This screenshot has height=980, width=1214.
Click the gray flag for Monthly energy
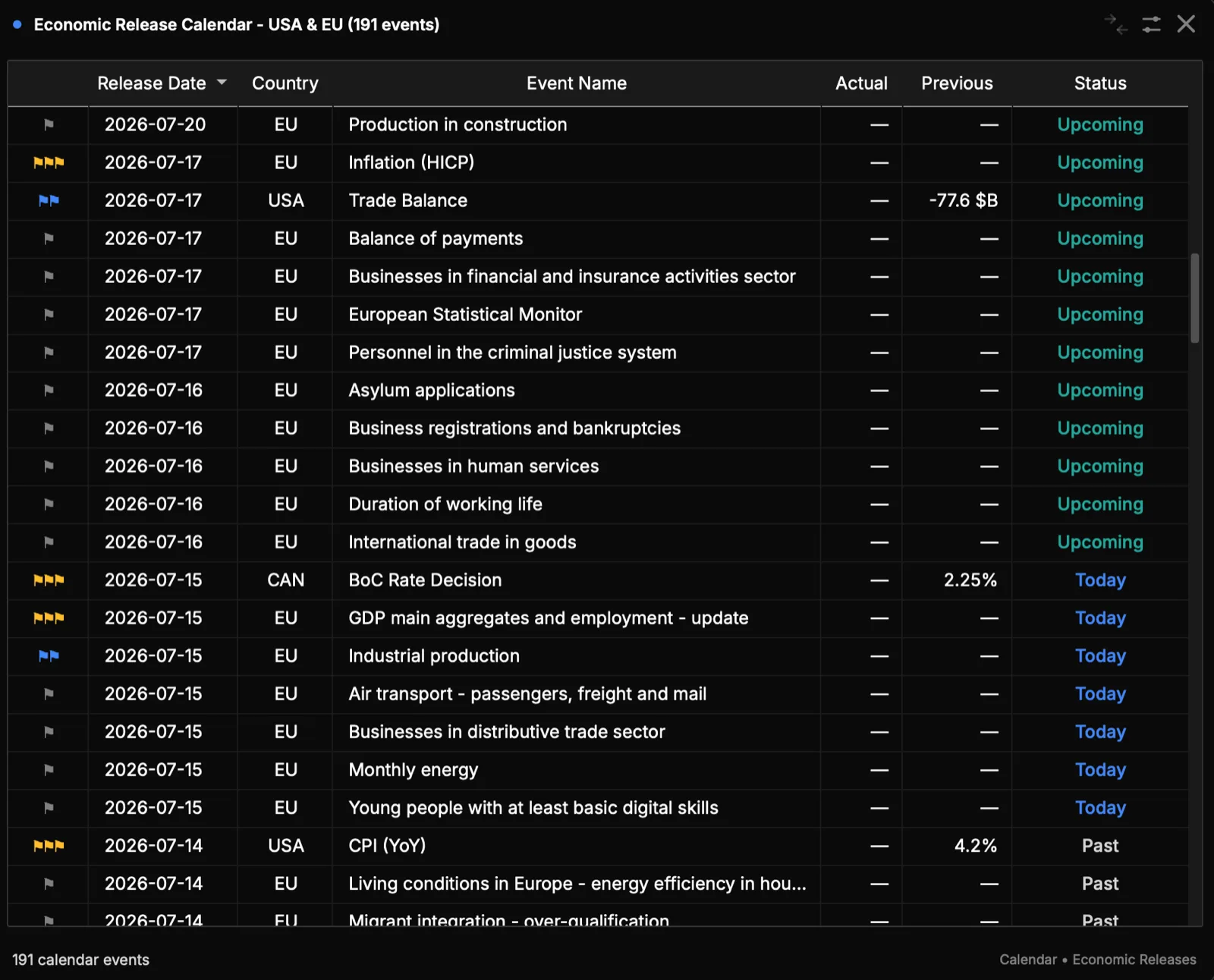pos(49,770)
